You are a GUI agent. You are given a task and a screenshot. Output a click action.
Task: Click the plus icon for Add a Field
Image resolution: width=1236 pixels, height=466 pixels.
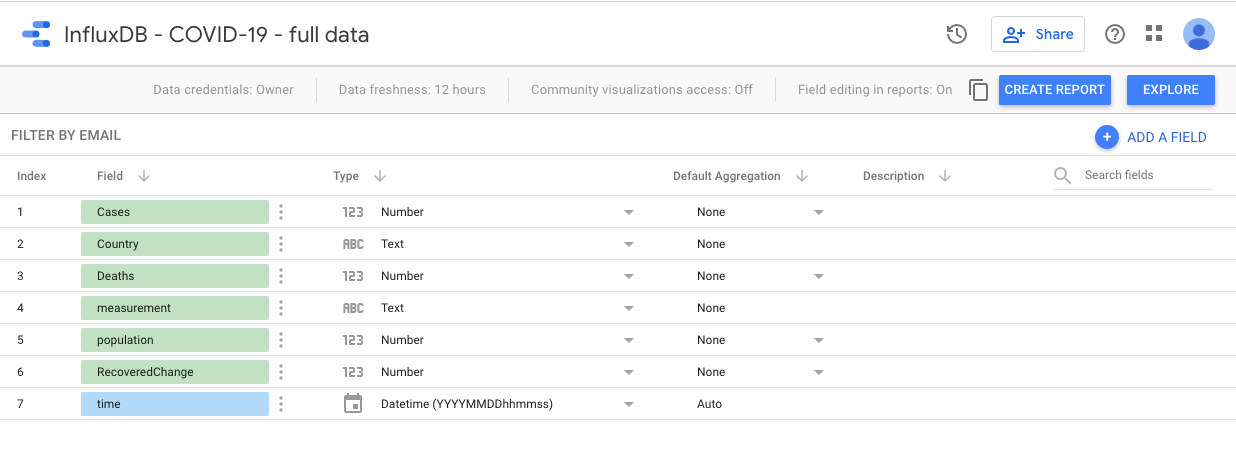1107,137
